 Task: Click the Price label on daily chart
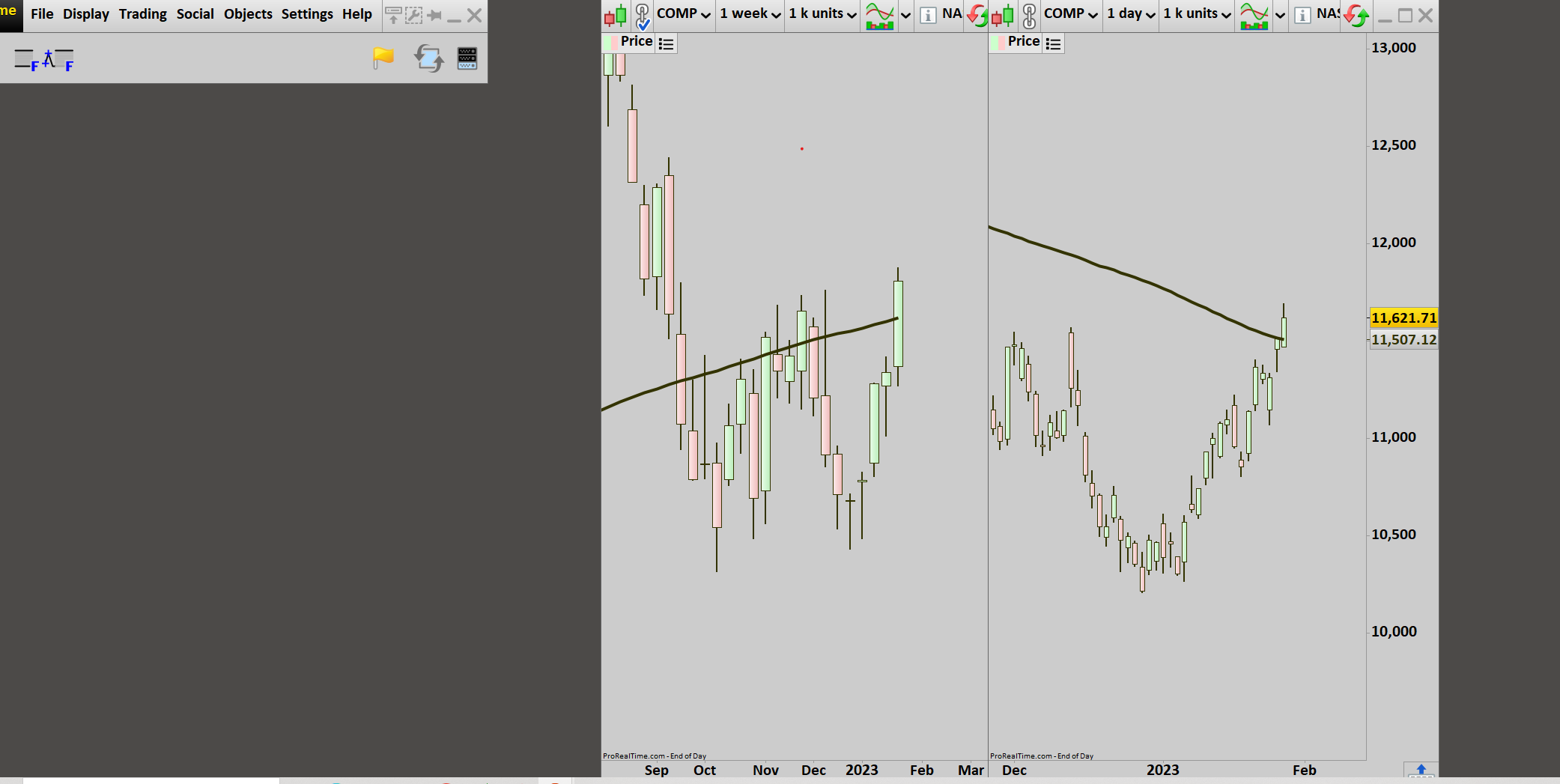(x=1024, y=42)
